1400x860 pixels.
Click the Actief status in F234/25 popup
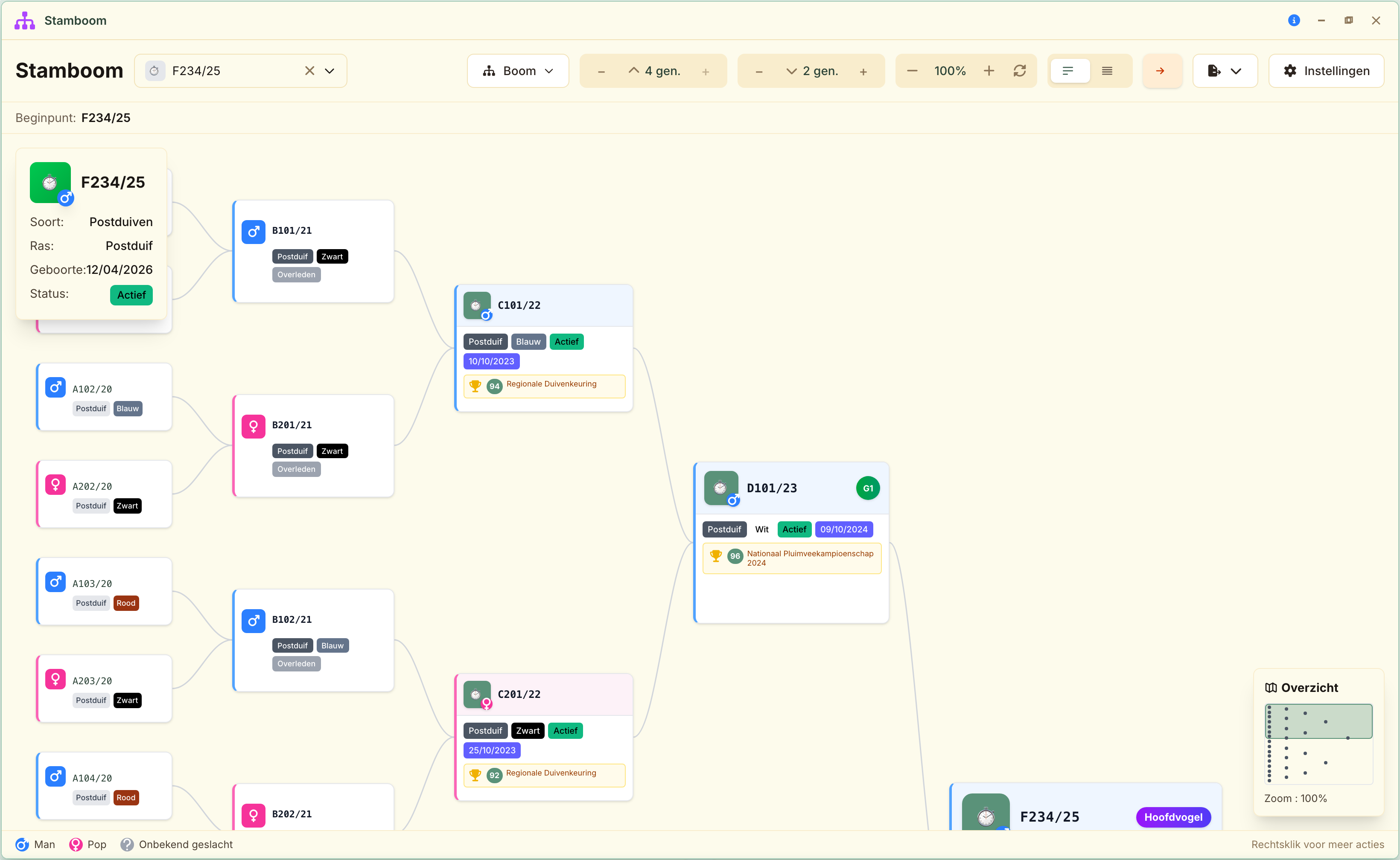(x=131, y=295)
